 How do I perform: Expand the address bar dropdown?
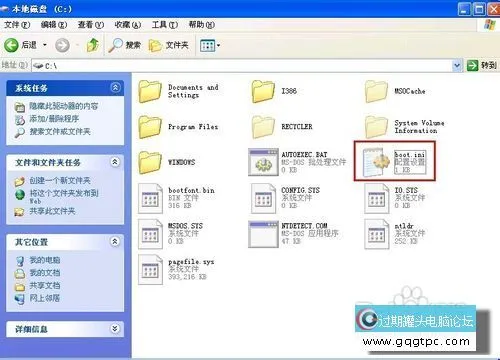[457, 65]
